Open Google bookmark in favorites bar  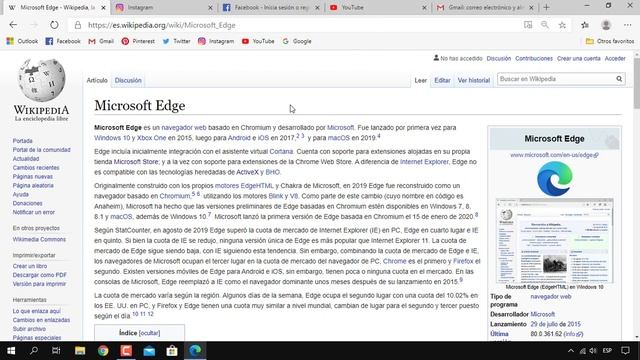pyautogui.click(x=297, y=41)
